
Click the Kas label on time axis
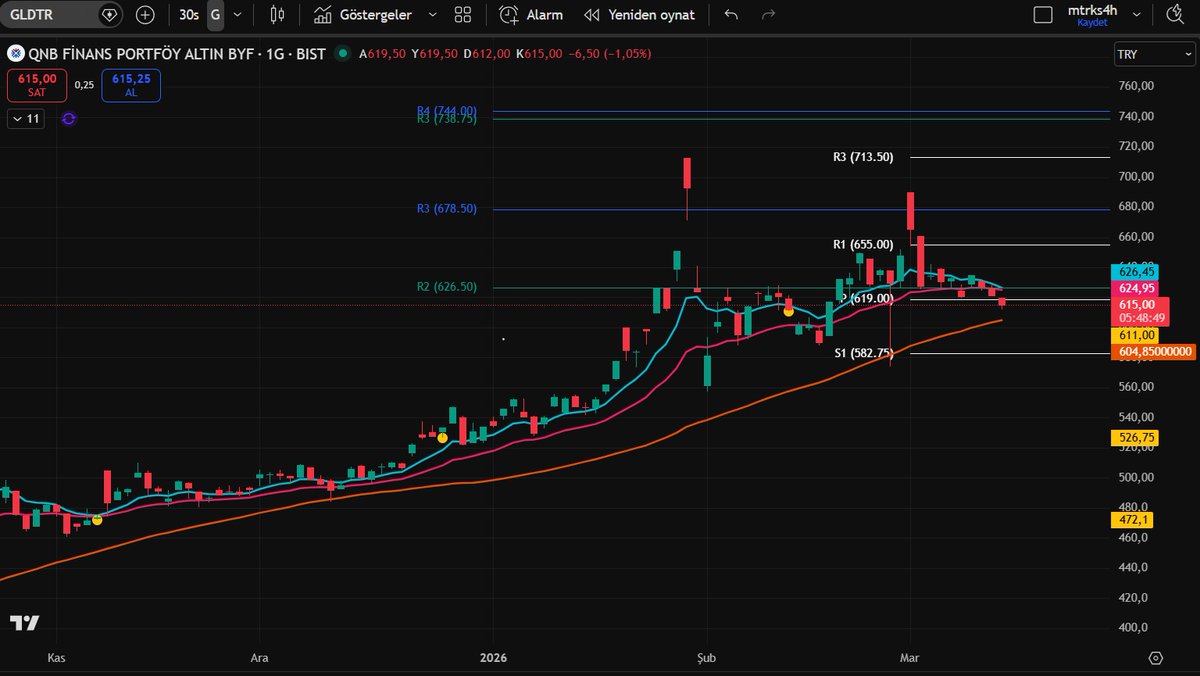[x=56, y=658]
